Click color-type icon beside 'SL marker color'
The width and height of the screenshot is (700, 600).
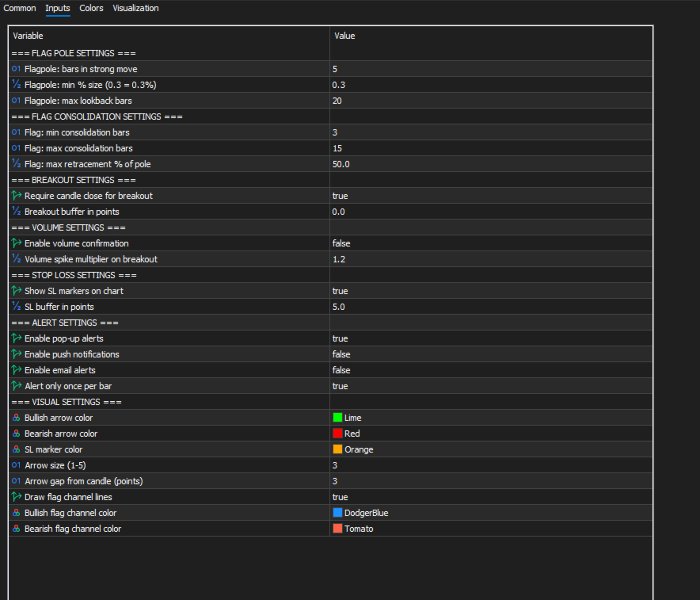[16, 449]
